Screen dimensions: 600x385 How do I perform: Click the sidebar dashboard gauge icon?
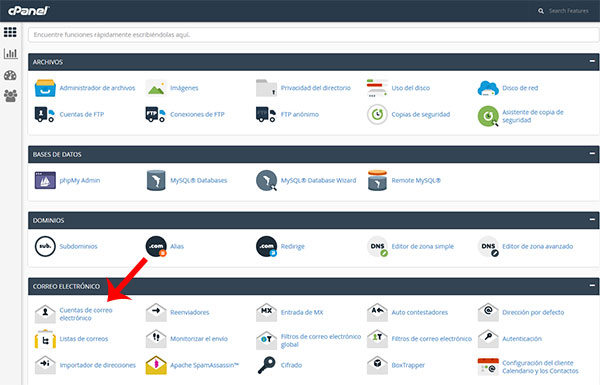click(10, 75)
